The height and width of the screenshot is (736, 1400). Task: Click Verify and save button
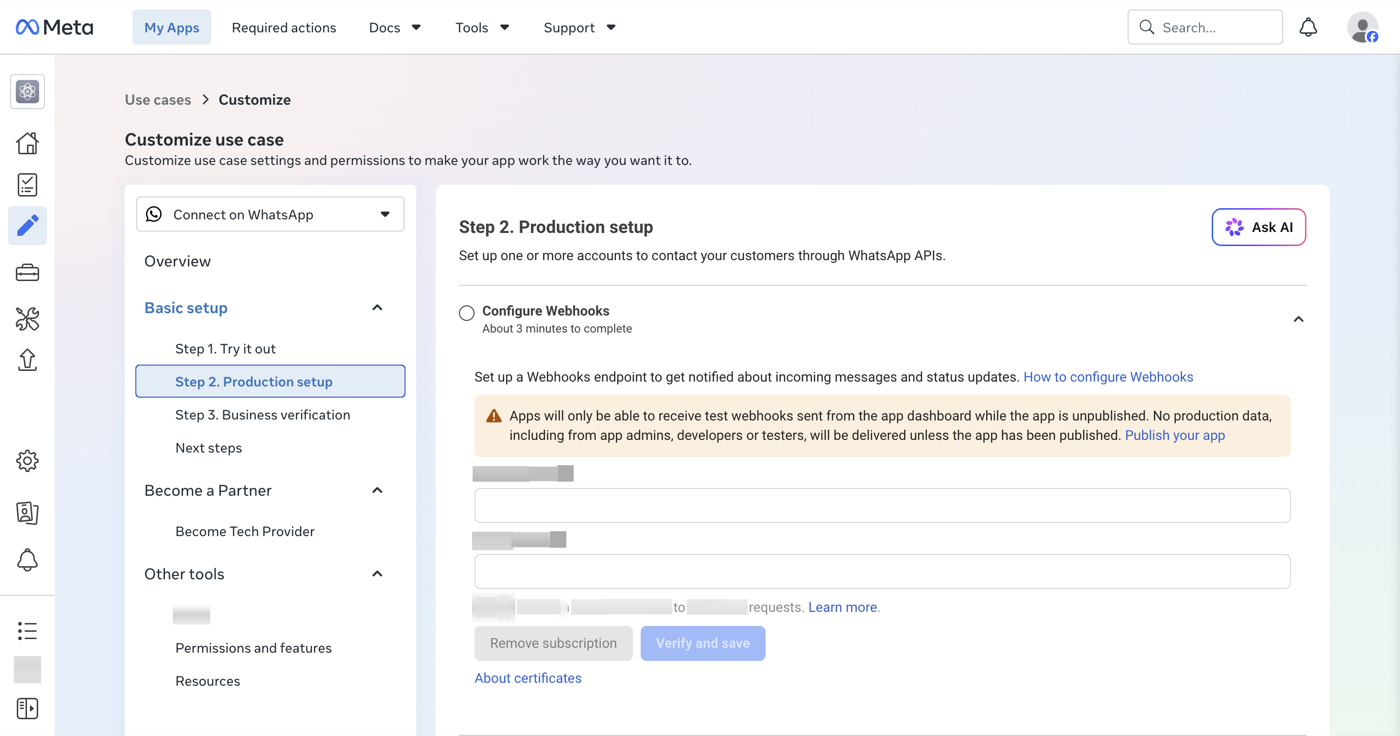(x=703, y=643)
